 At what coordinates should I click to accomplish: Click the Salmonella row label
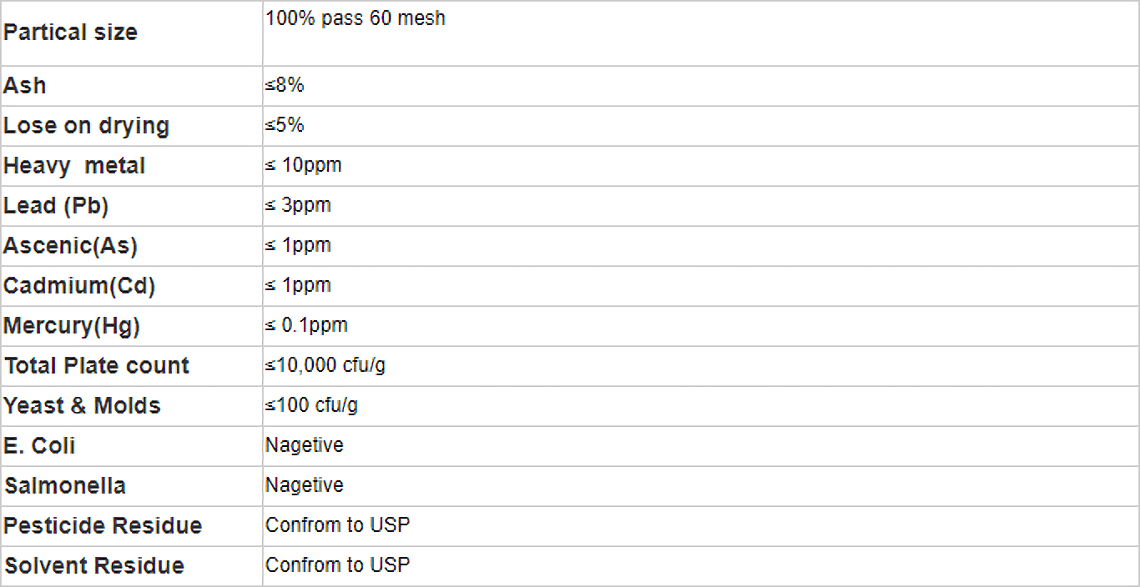pyautogui.click(x=64, y=486)
